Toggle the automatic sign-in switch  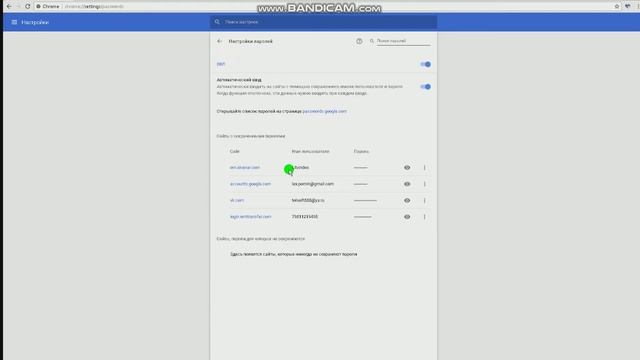(425, 87)
